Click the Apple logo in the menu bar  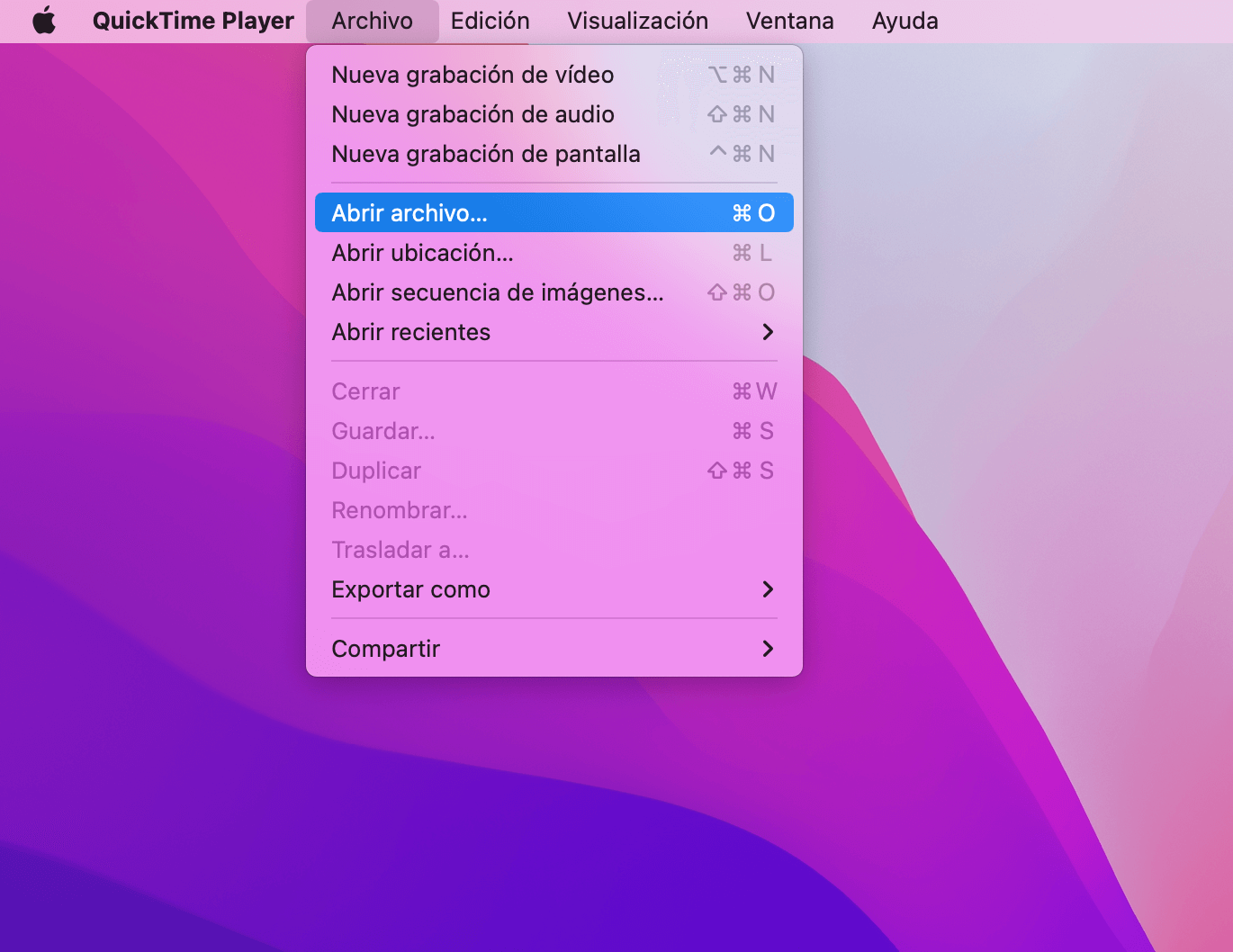[x=42, y=20]
